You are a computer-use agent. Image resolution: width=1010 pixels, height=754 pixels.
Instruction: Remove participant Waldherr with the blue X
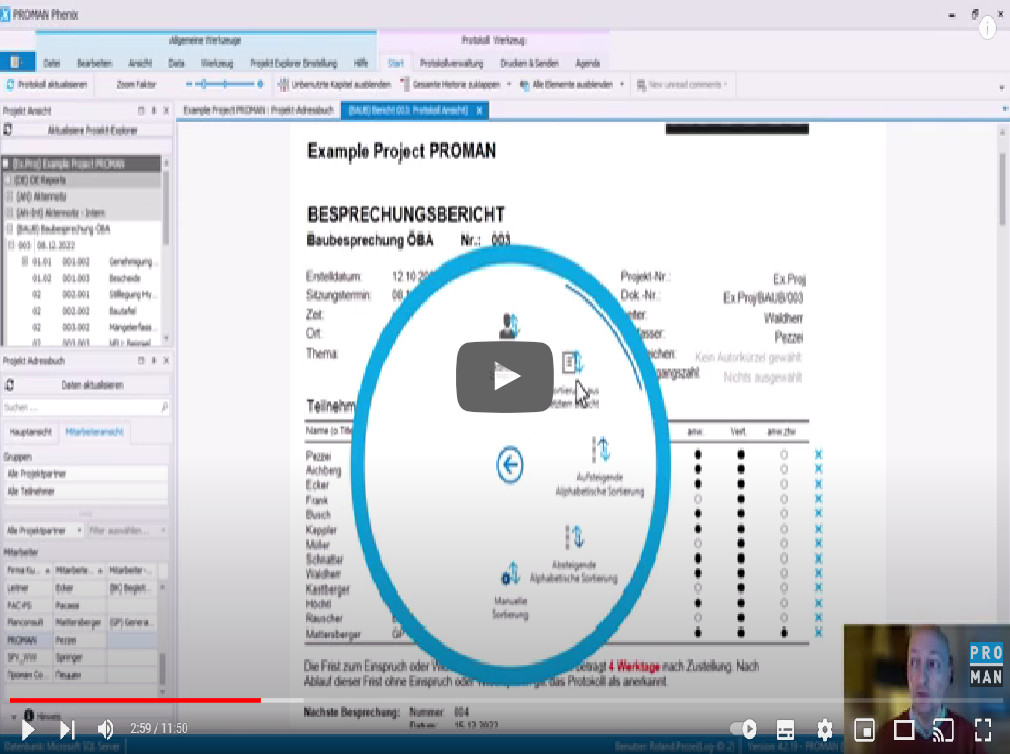819,573
